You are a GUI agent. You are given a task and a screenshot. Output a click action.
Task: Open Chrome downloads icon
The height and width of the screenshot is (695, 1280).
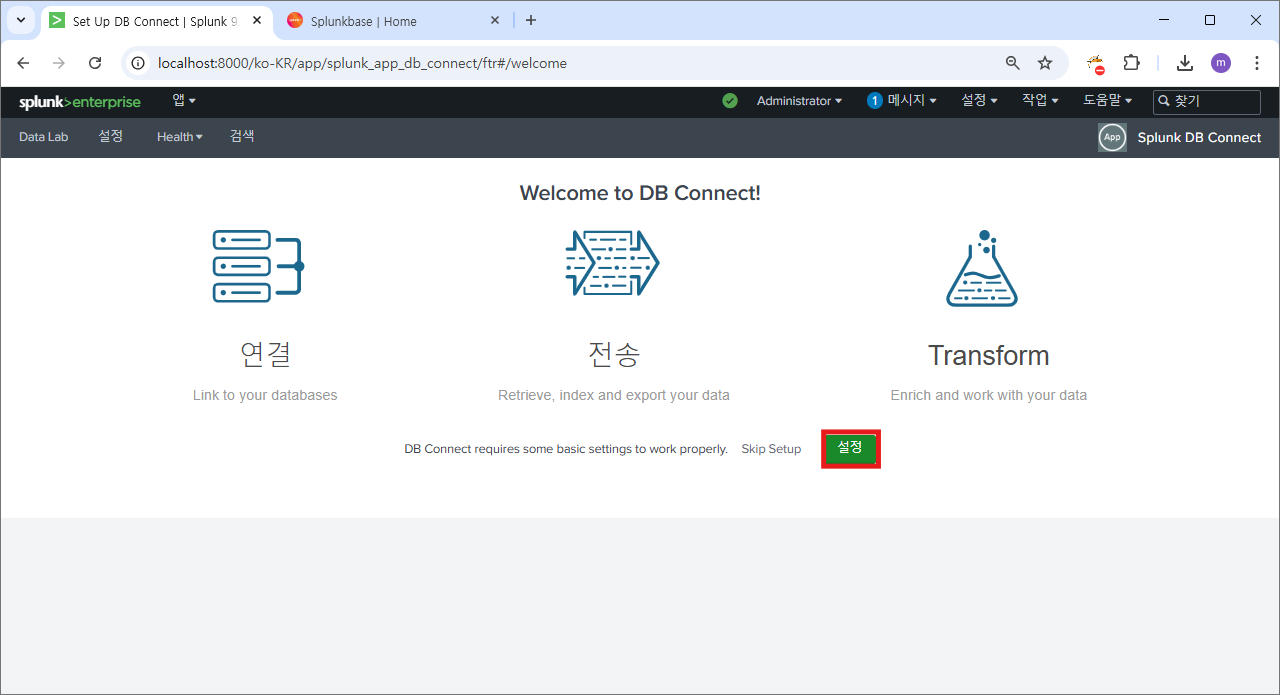click(1185, 63)
